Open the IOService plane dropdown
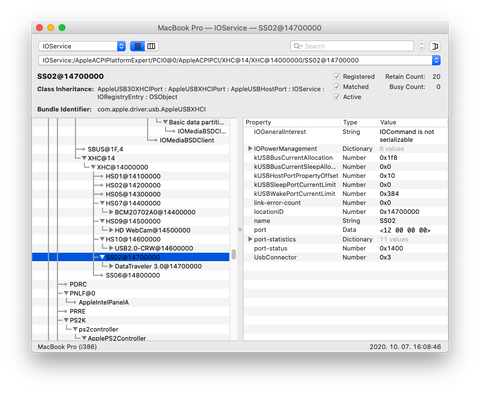 click(x=82, y=46)
